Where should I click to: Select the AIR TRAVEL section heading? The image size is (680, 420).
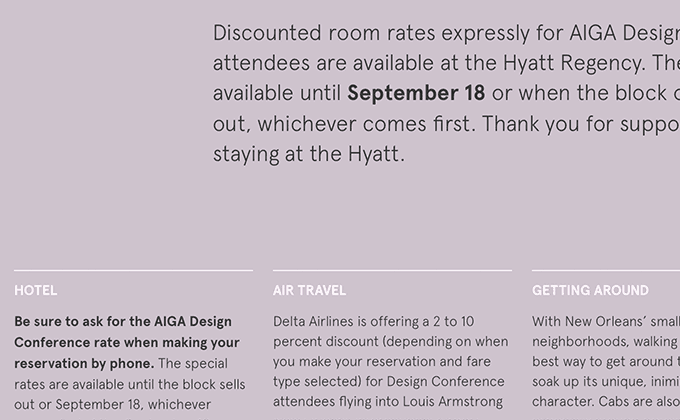click(x=309, y=290)
